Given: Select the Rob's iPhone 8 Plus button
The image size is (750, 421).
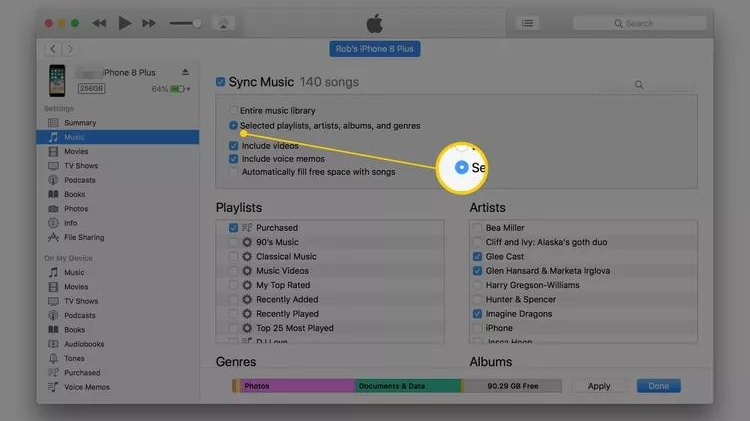Looking at the screenshot, I should 375,49.
